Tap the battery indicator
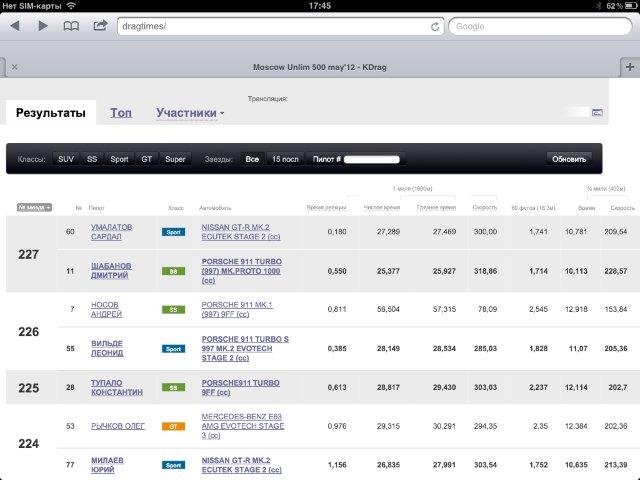This screenshot has width=640, height=480. 631,6
